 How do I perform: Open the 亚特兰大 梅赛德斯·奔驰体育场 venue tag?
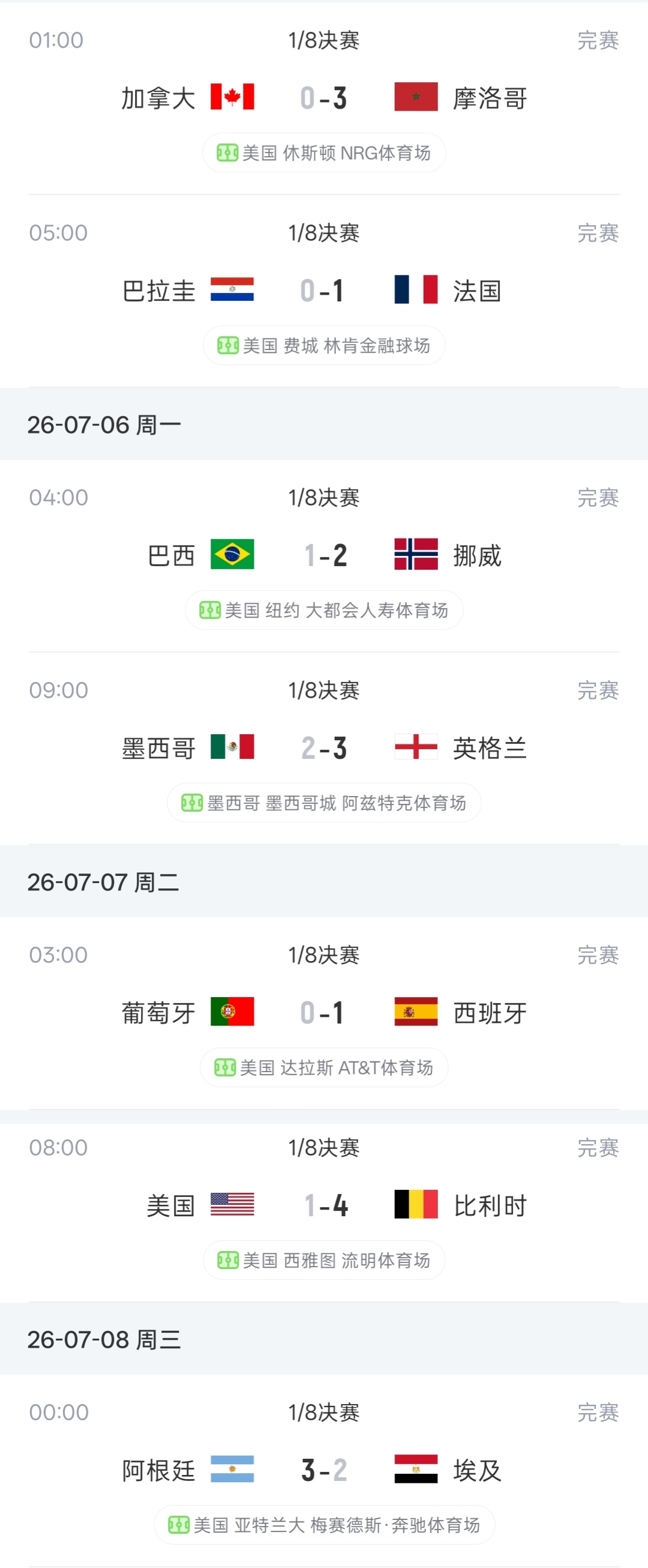pos(323,1525)
